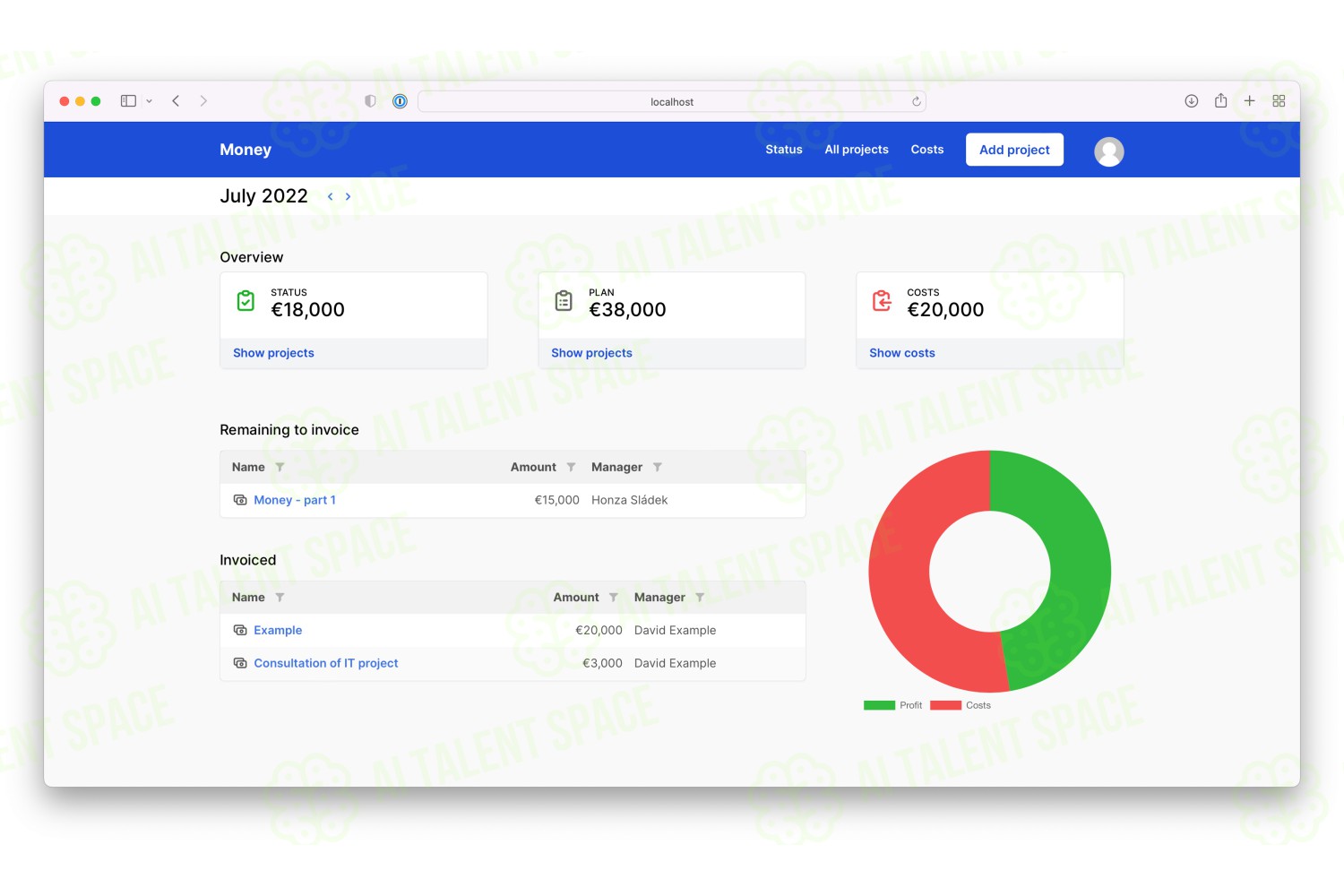This screenshot has height=896, width=1344.
Task: Open the Status nav item
Action: pyautogui.click(x=784, y=150)
